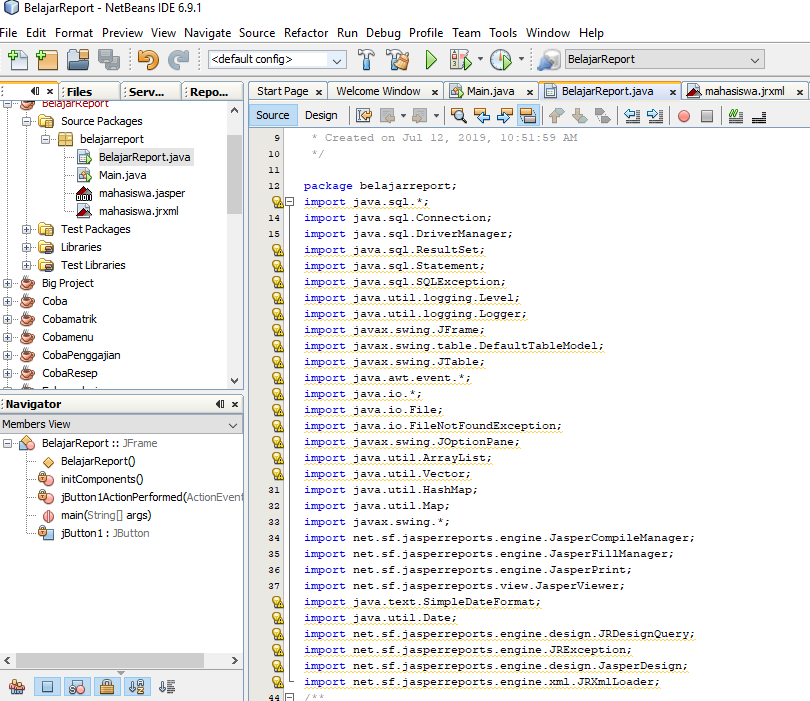Screen dimensions: 810x701
Task: Select initComponents() in Navigator
Action: click(102, 479)
